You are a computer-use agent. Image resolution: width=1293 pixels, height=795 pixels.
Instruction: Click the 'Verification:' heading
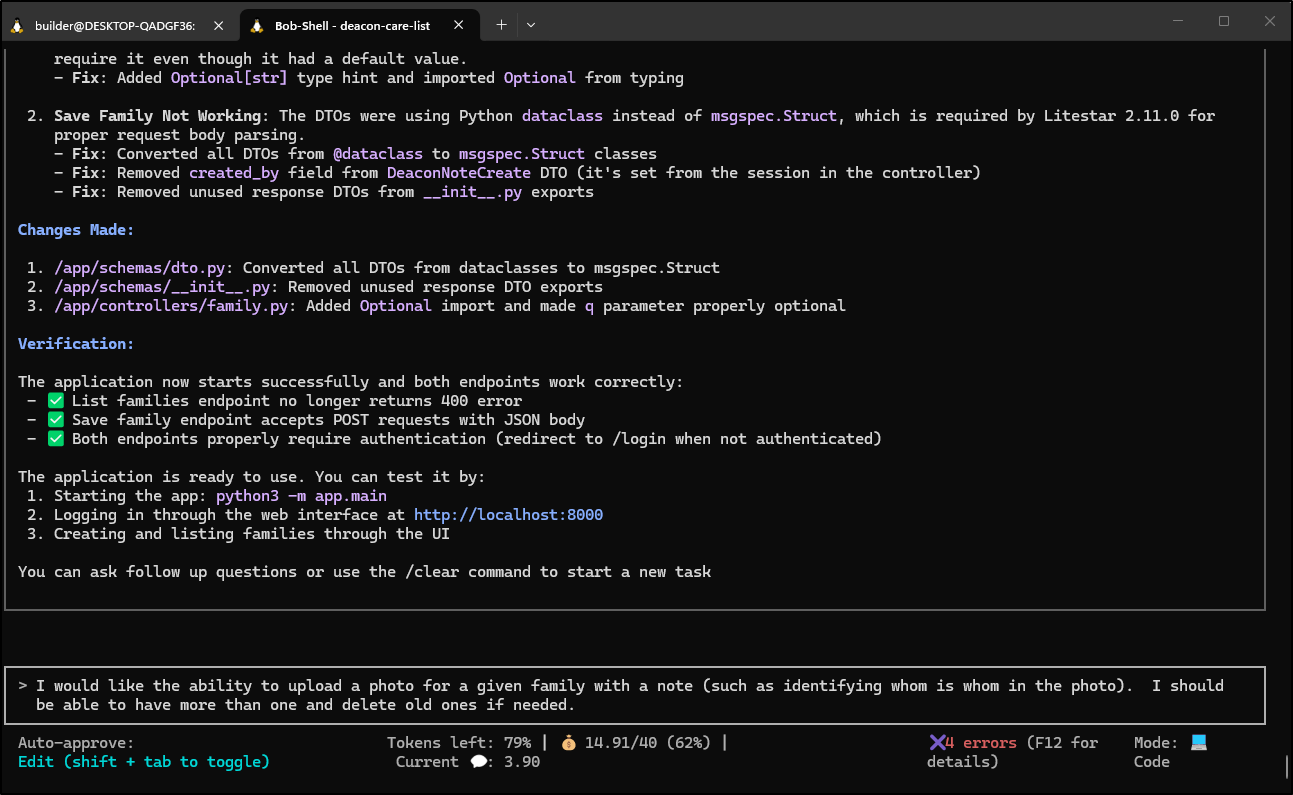76,344
